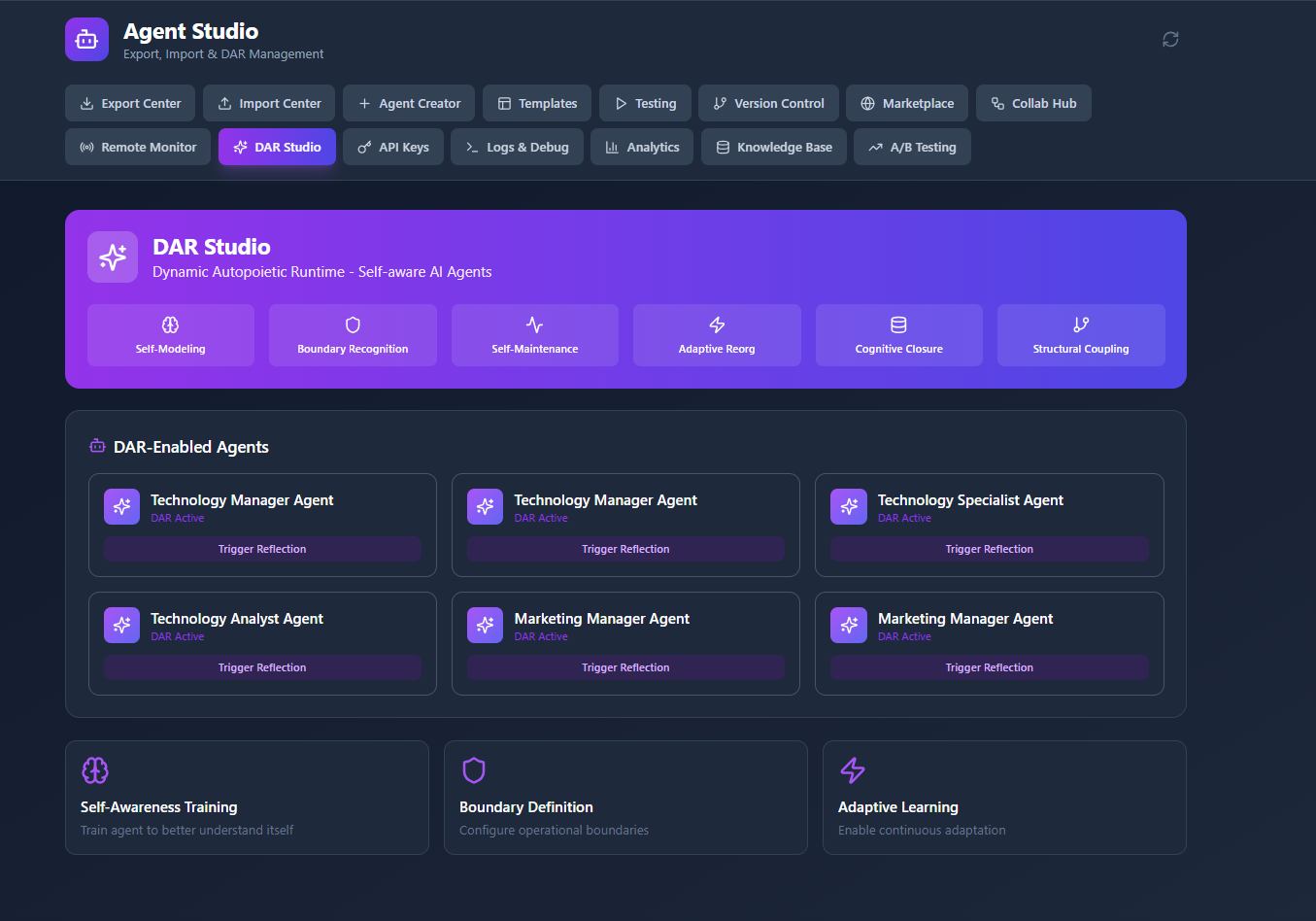The height and width of the screenshot is (921, 1316).
Task: Click the robot icon beside DAR-Enabled Agents
Action: [97, 447]
